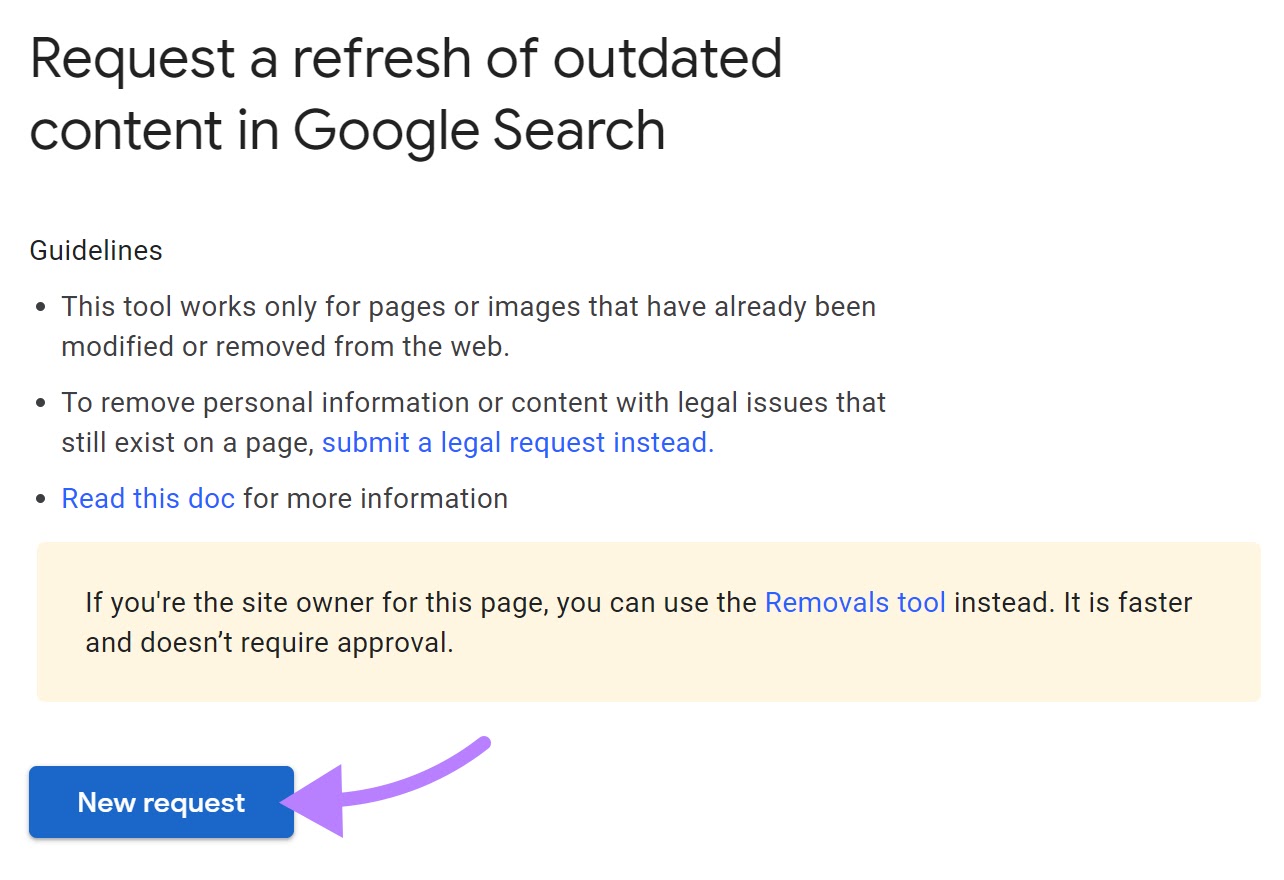Screen dimensions: 1284x880
Task: Click the third guidelines bullet point
Action: tap(284, 497)
